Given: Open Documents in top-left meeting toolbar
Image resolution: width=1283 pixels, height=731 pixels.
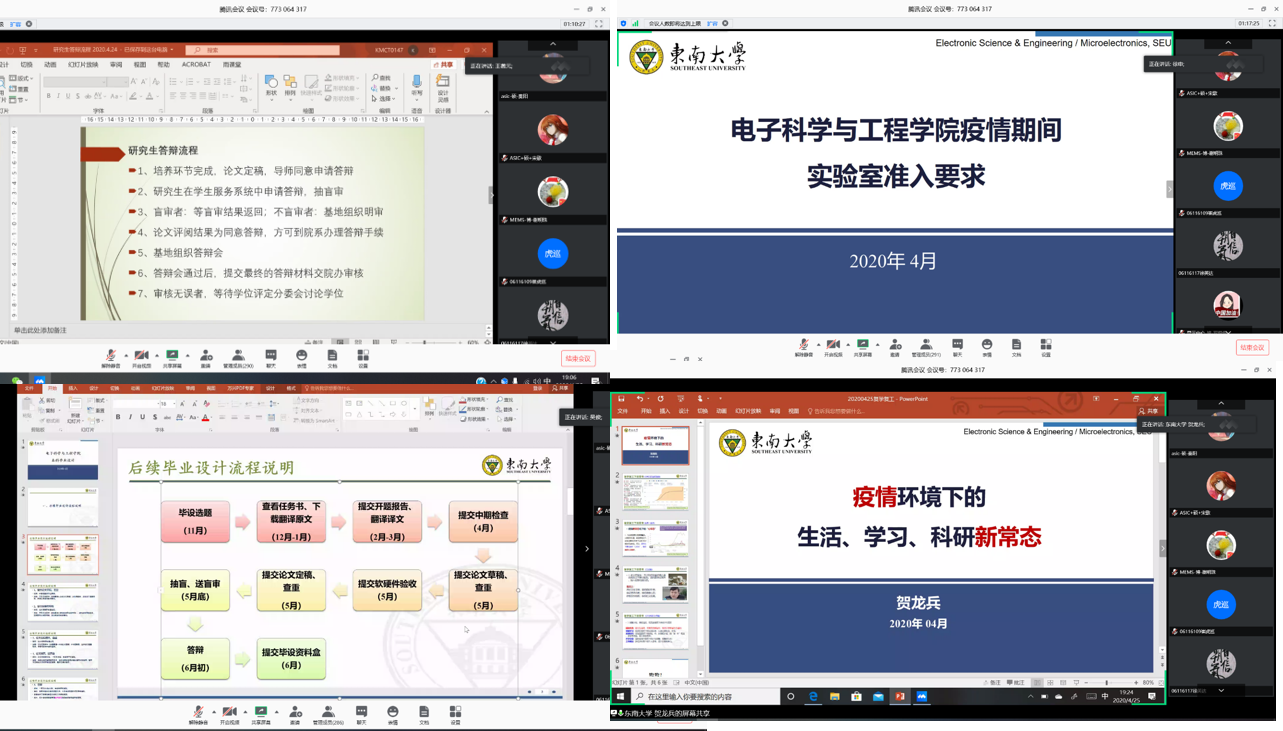Looking at the screenshot, I should 332,357.
